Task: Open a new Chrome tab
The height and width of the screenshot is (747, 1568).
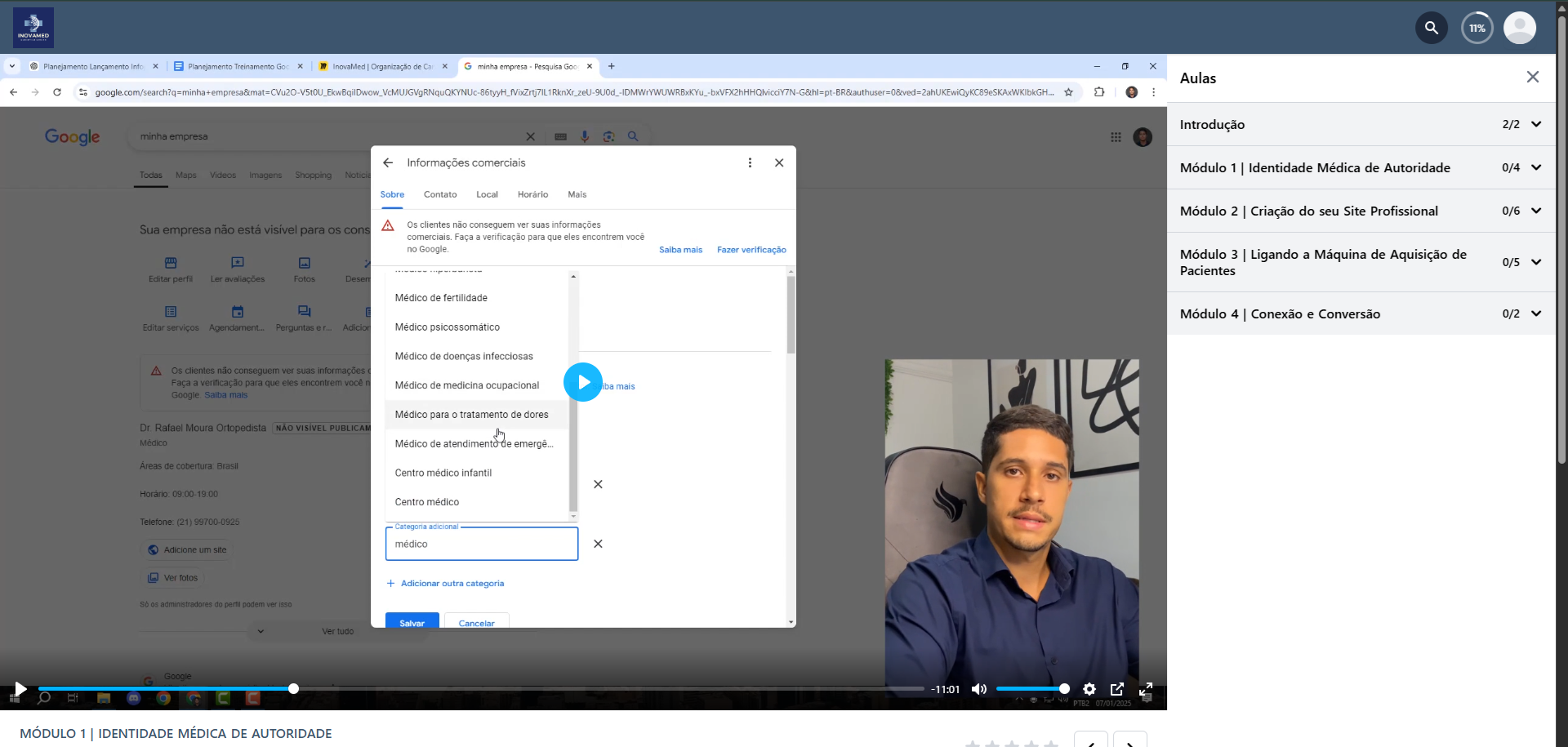Action: tap(611, 66)
